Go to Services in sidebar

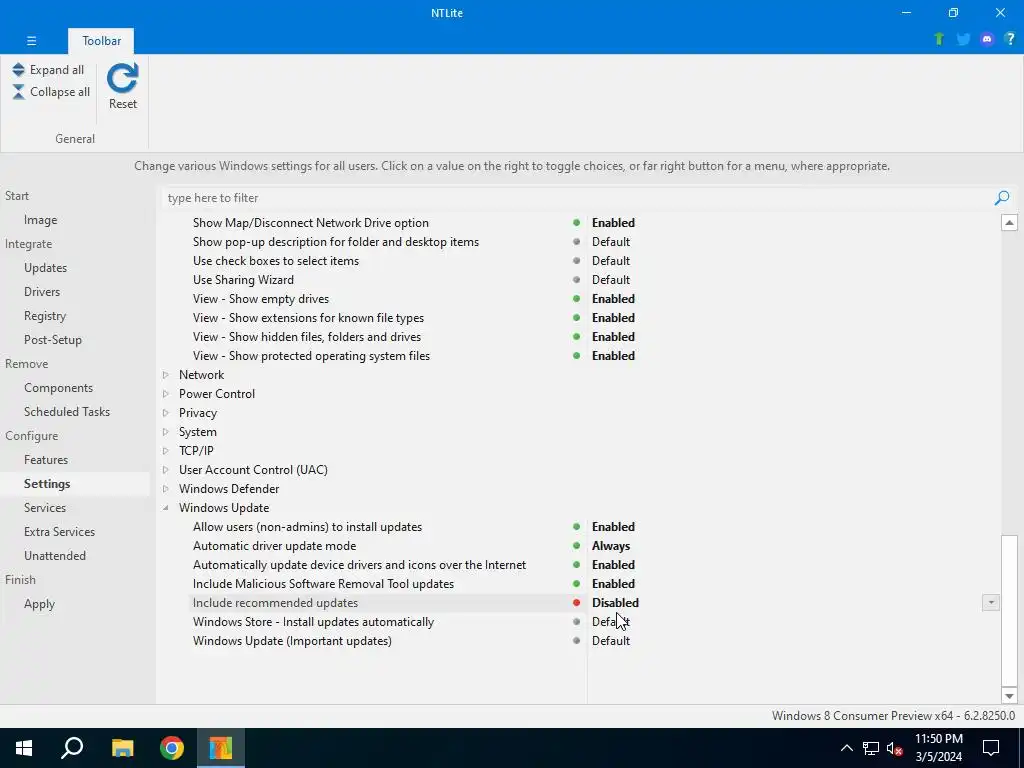[x=44, y=508]
